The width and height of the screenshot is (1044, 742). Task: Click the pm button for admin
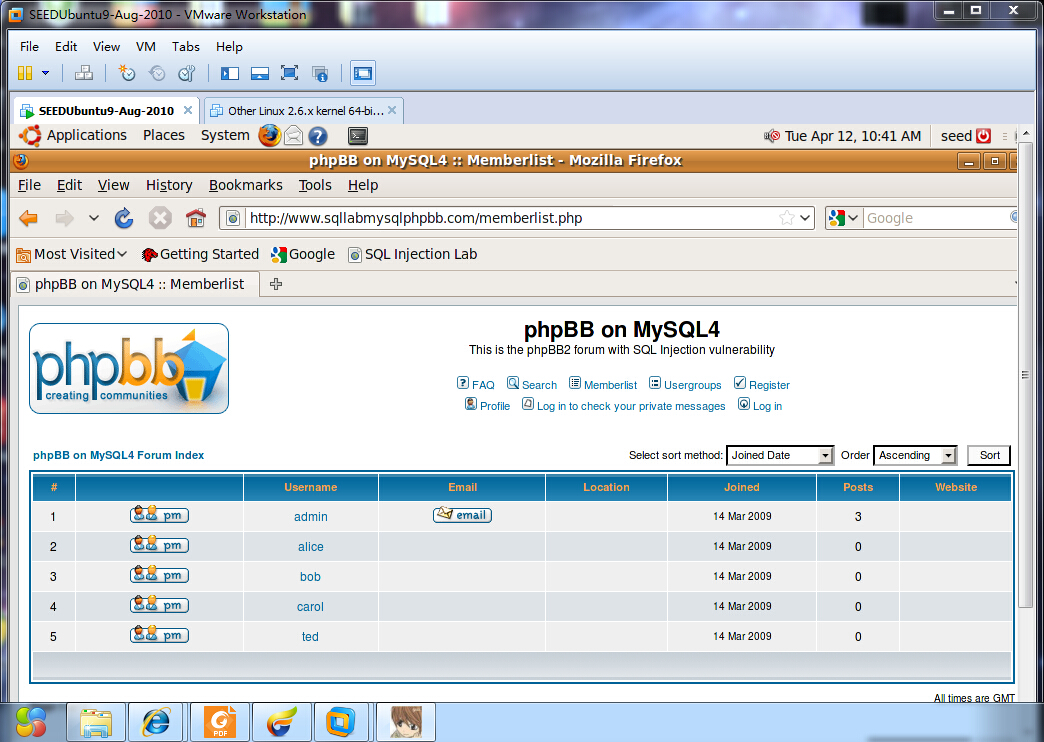[159, 515]
